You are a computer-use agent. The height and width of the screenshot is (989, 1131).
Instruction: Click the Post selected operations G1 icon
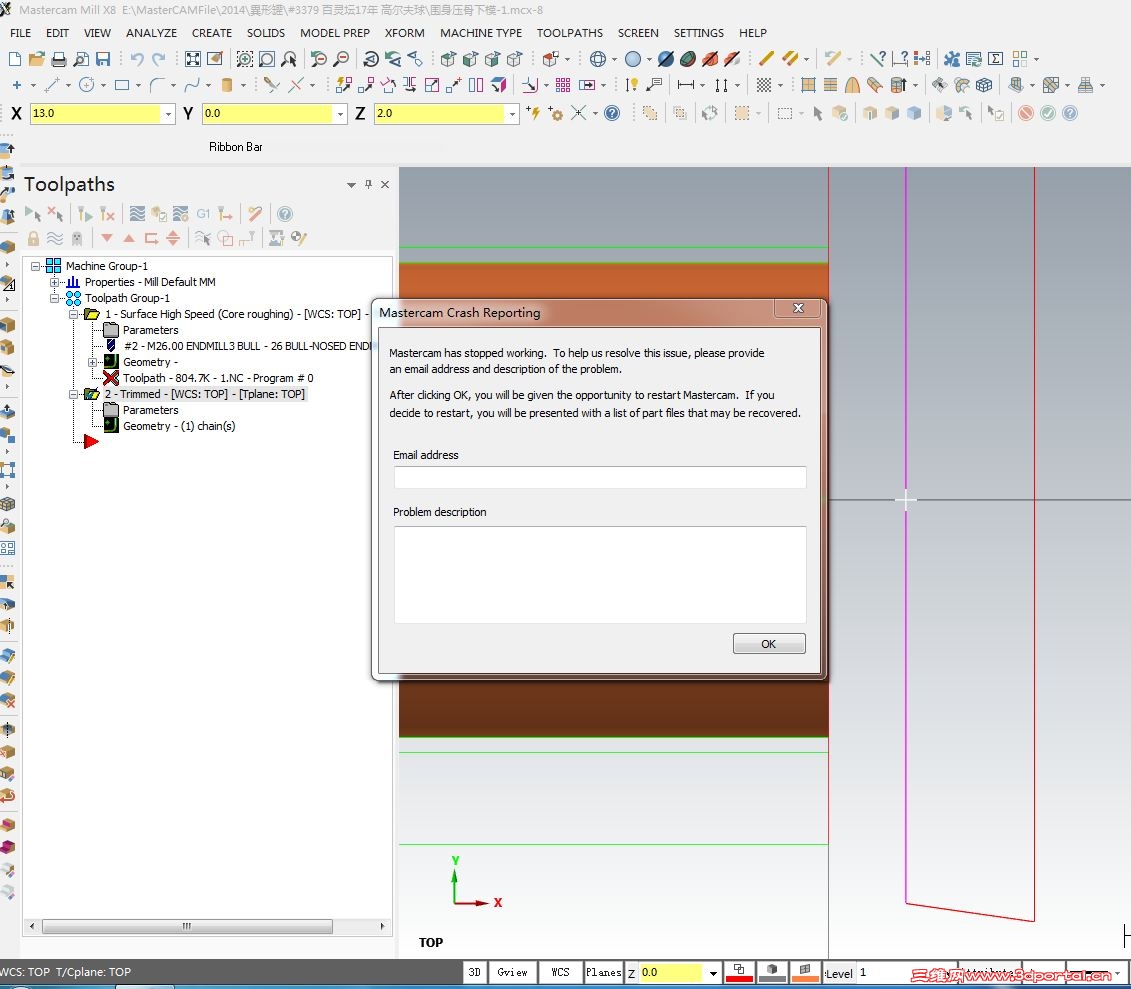203,214
